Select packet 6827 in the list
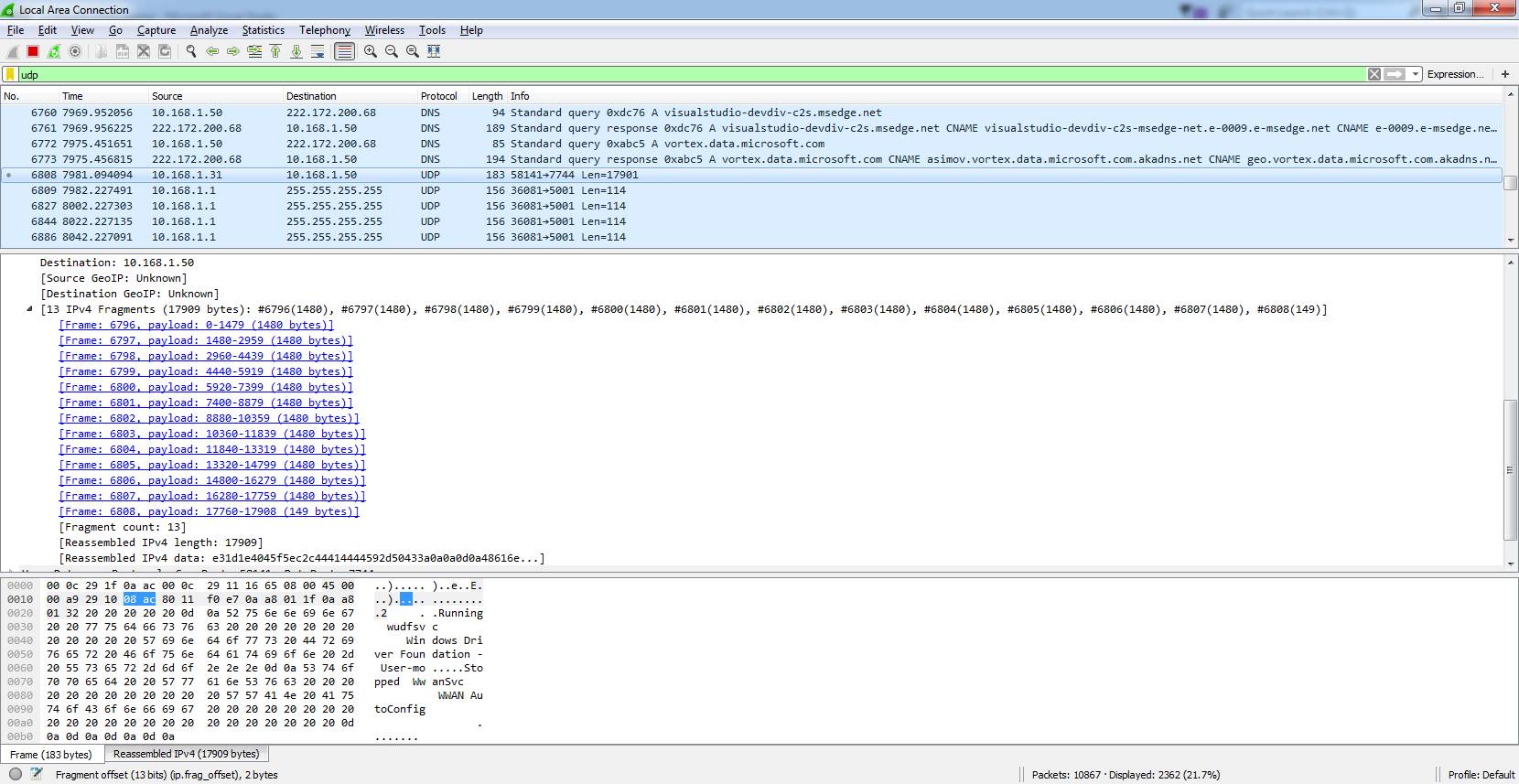This screenshot has height=784, width=1519. pyautogui.click(x=275, y=206)
